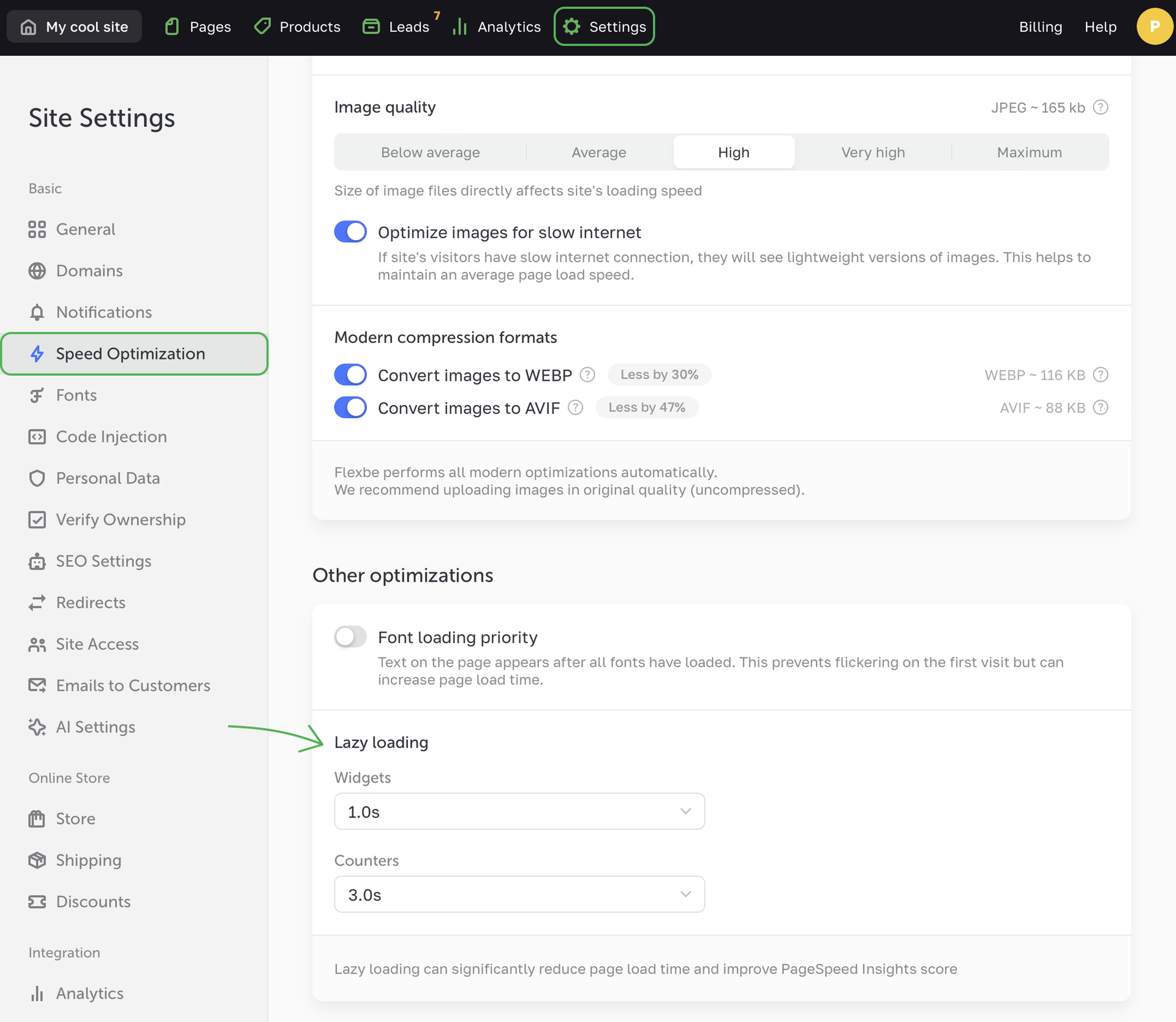Image resolution: width=1176 pixels, height=1022 pixels.
Task: Expand the Counters delay dropdown
Action: click(519, 895)
